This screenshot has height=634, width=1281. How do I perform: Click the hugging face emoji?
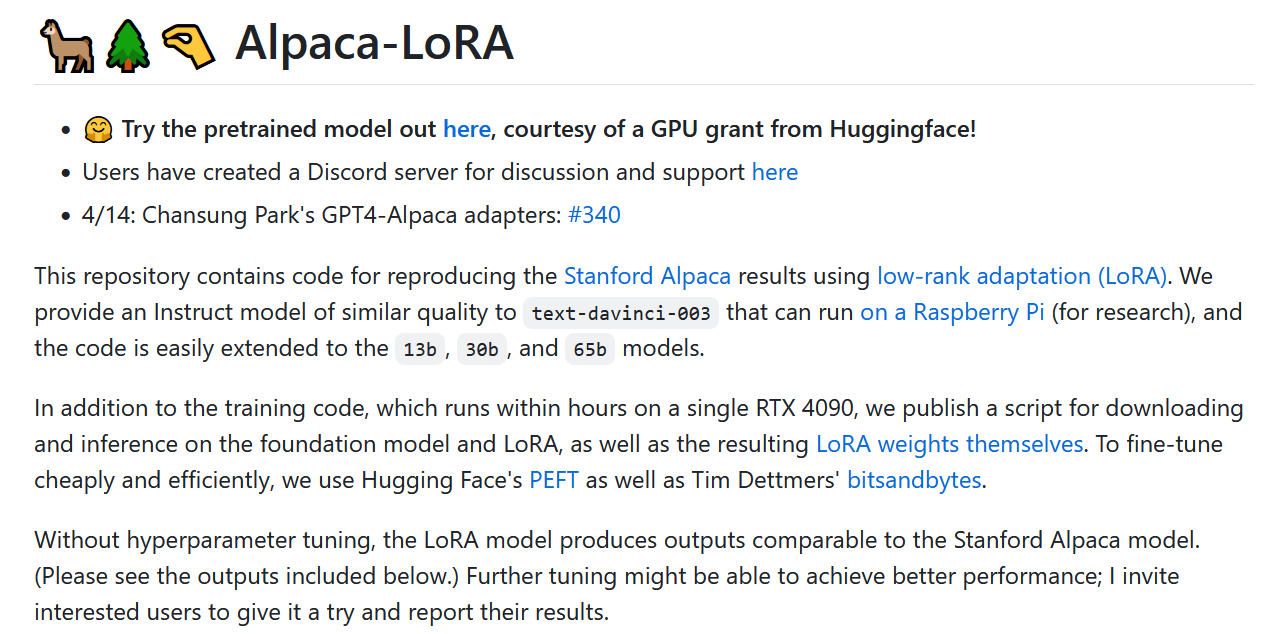tap(97, 130)
